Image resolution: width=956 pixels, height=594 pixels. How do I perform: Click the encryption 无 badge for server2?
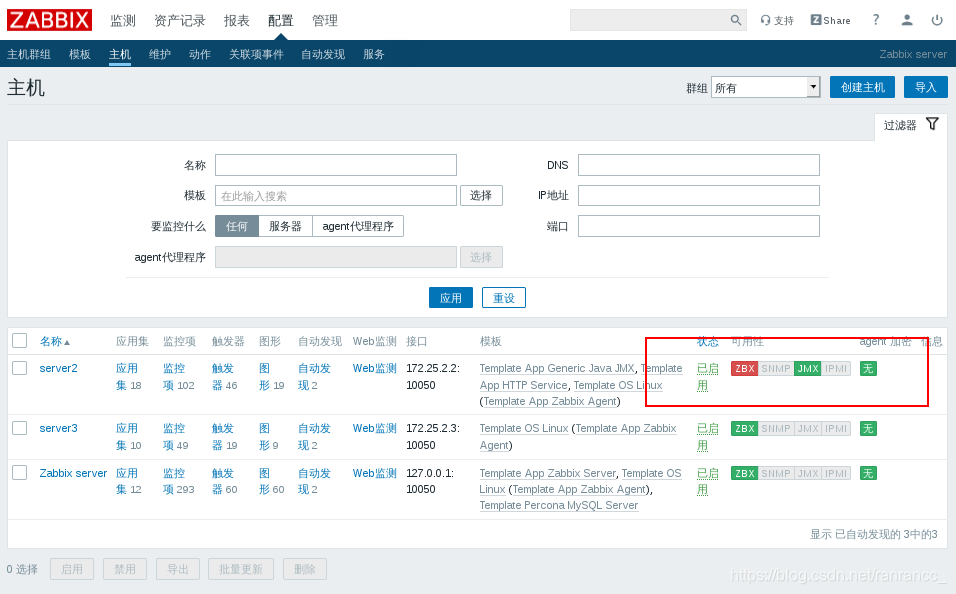(x=868, y=368)
